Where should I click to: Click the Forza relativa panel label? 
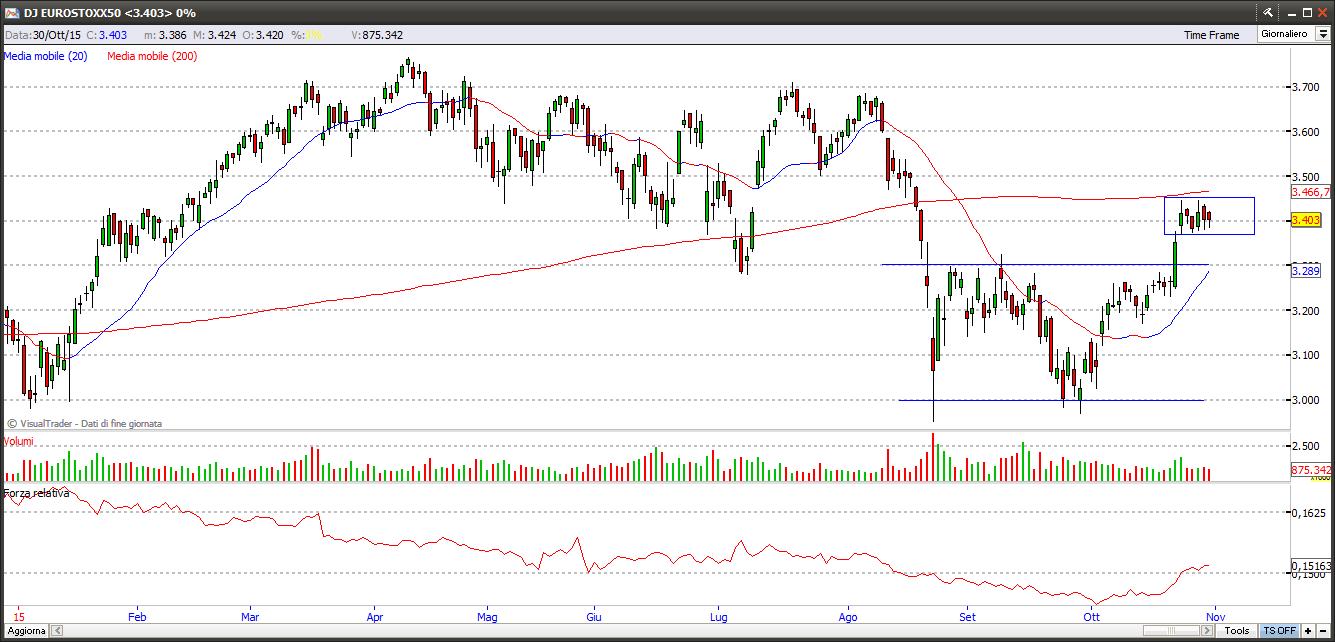tap(37, 493)
